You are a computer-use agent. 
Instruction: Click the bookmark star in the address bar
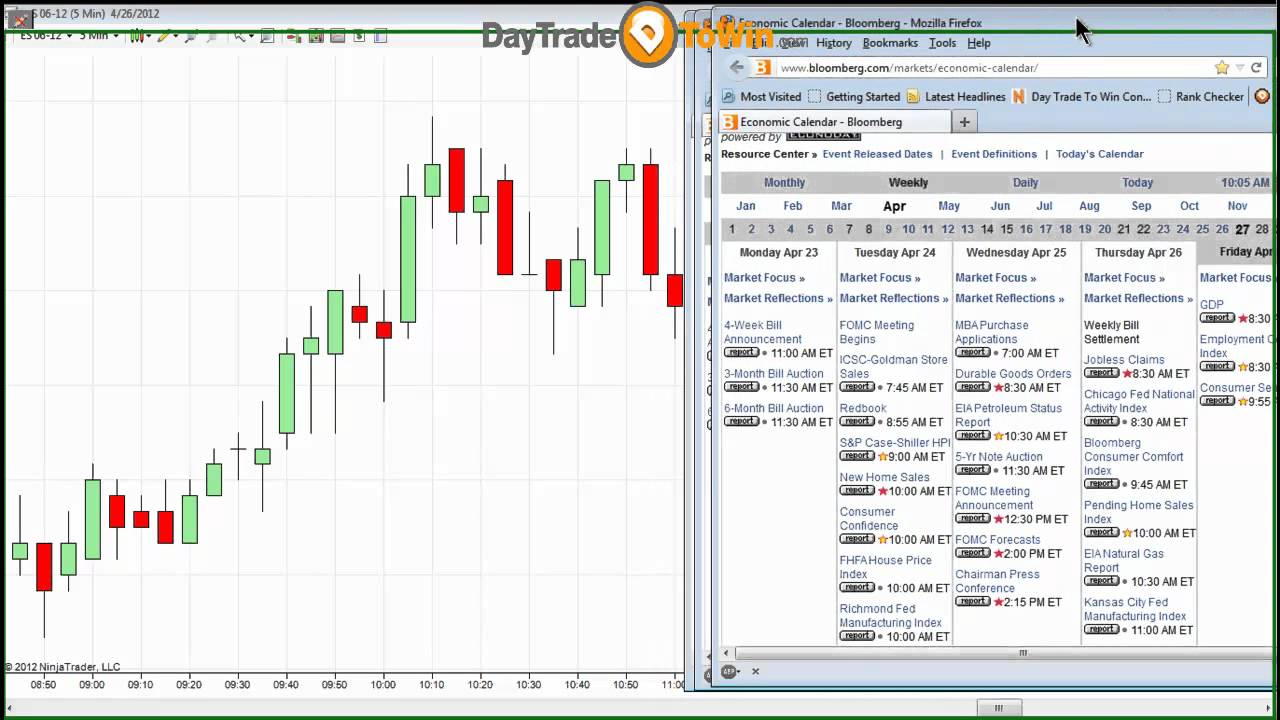pos(1222,68)
